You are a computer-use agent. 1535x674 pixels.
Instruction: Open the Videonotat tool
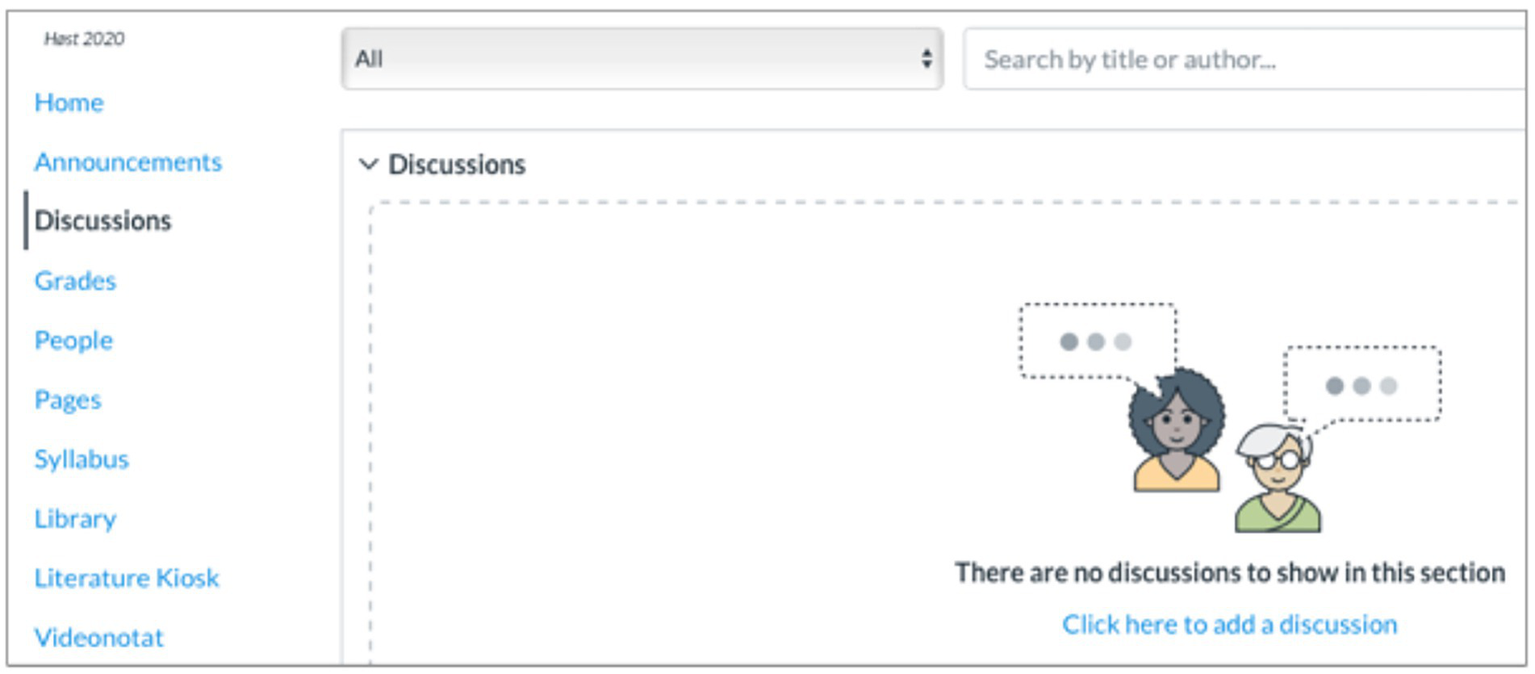99,638
